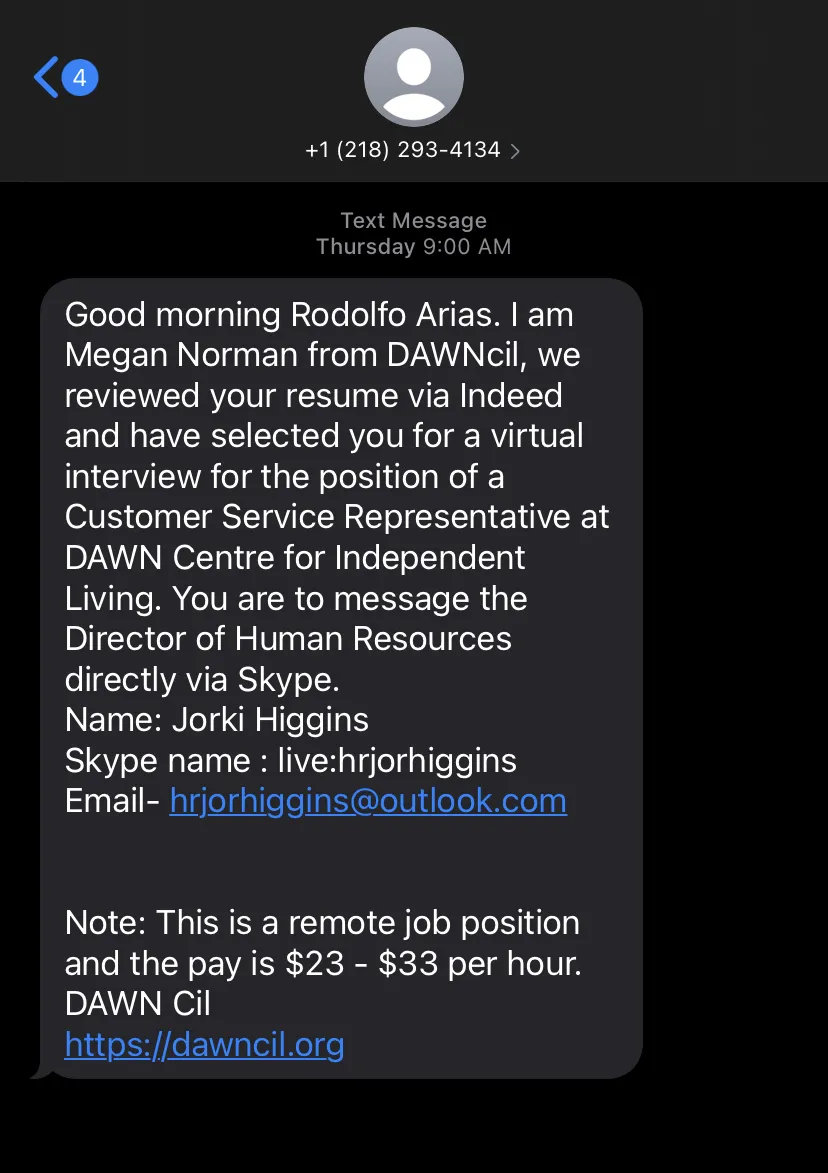Tap "Director of Human Resources" text
The width and height of the screenshot is (828, 1173).
coord(288,639)
